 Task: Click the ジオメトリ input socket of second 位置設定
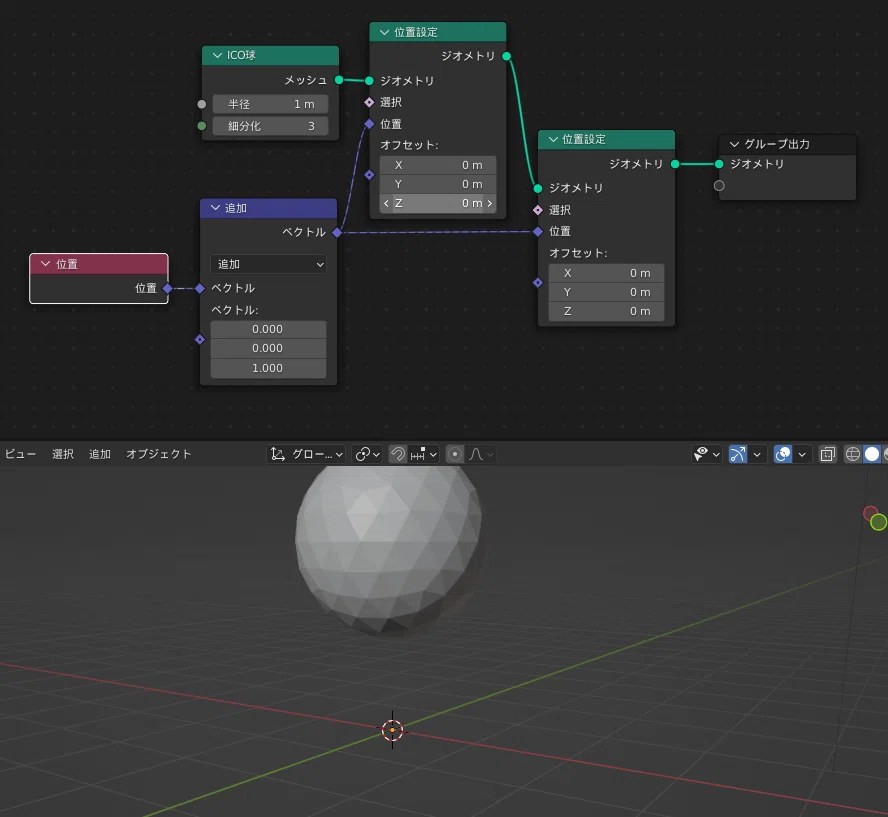point(538,188)
